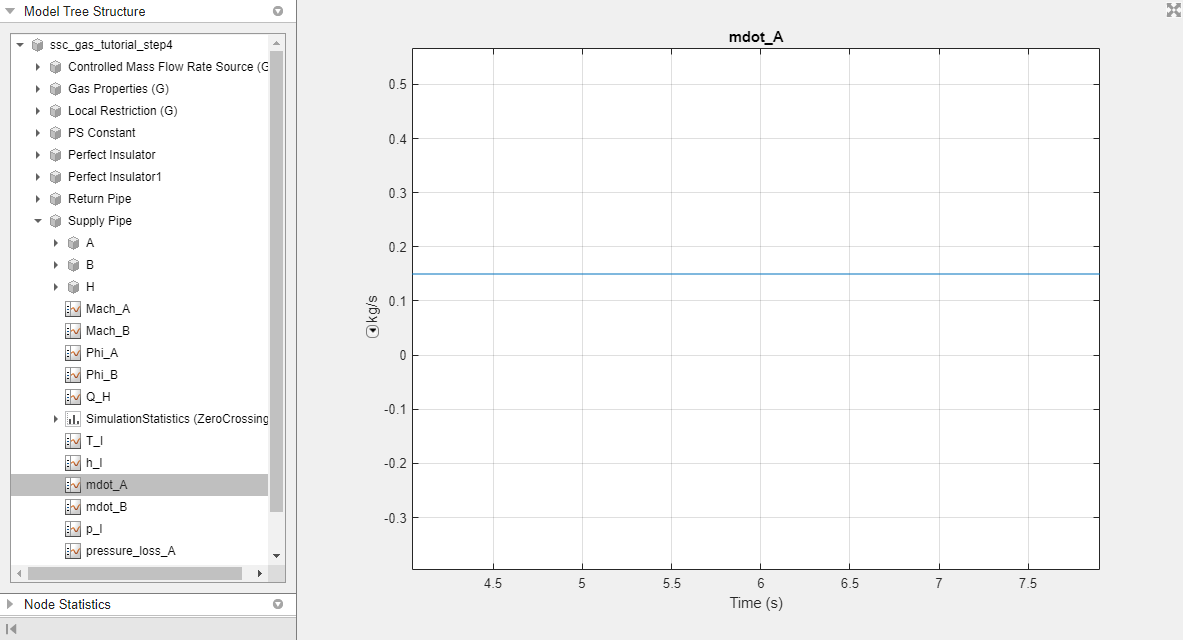This screenshot has width=1183, height=640.
Task: Open the Q_H signal plot icon
Action: pos(73,397)
